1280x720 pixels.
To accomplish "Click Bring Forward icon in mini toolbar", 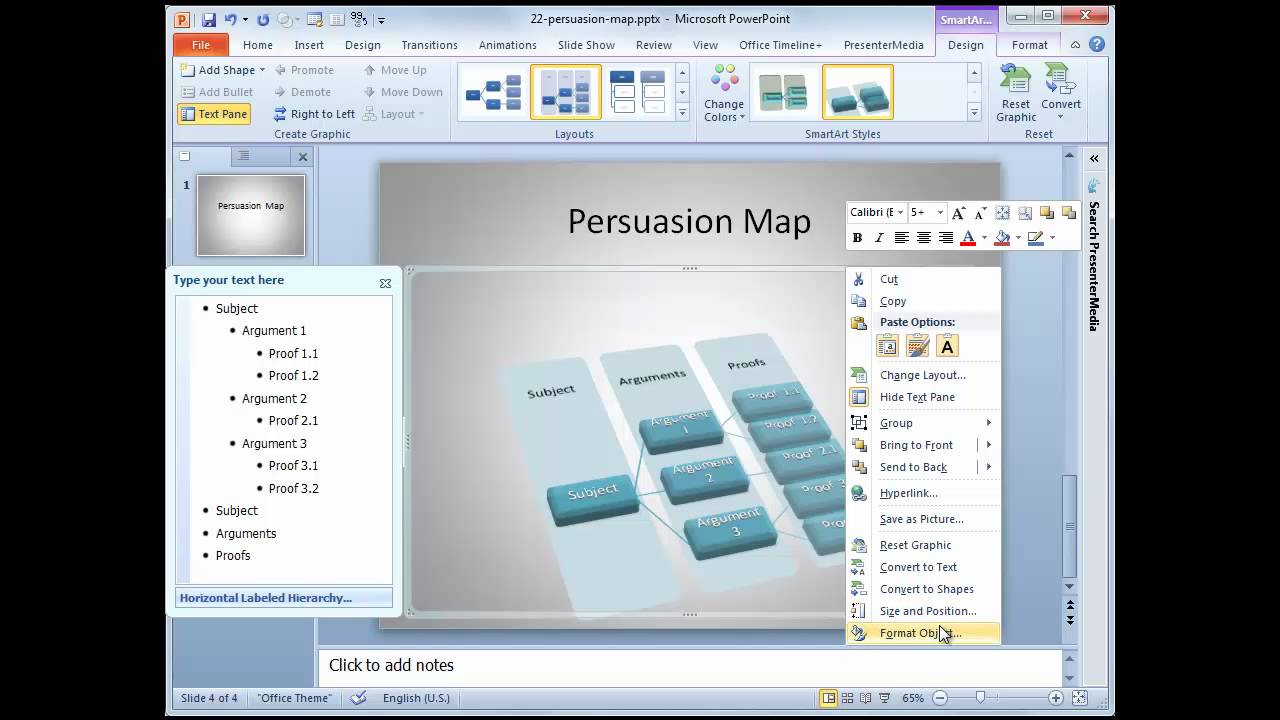I will click(1047, 212).
